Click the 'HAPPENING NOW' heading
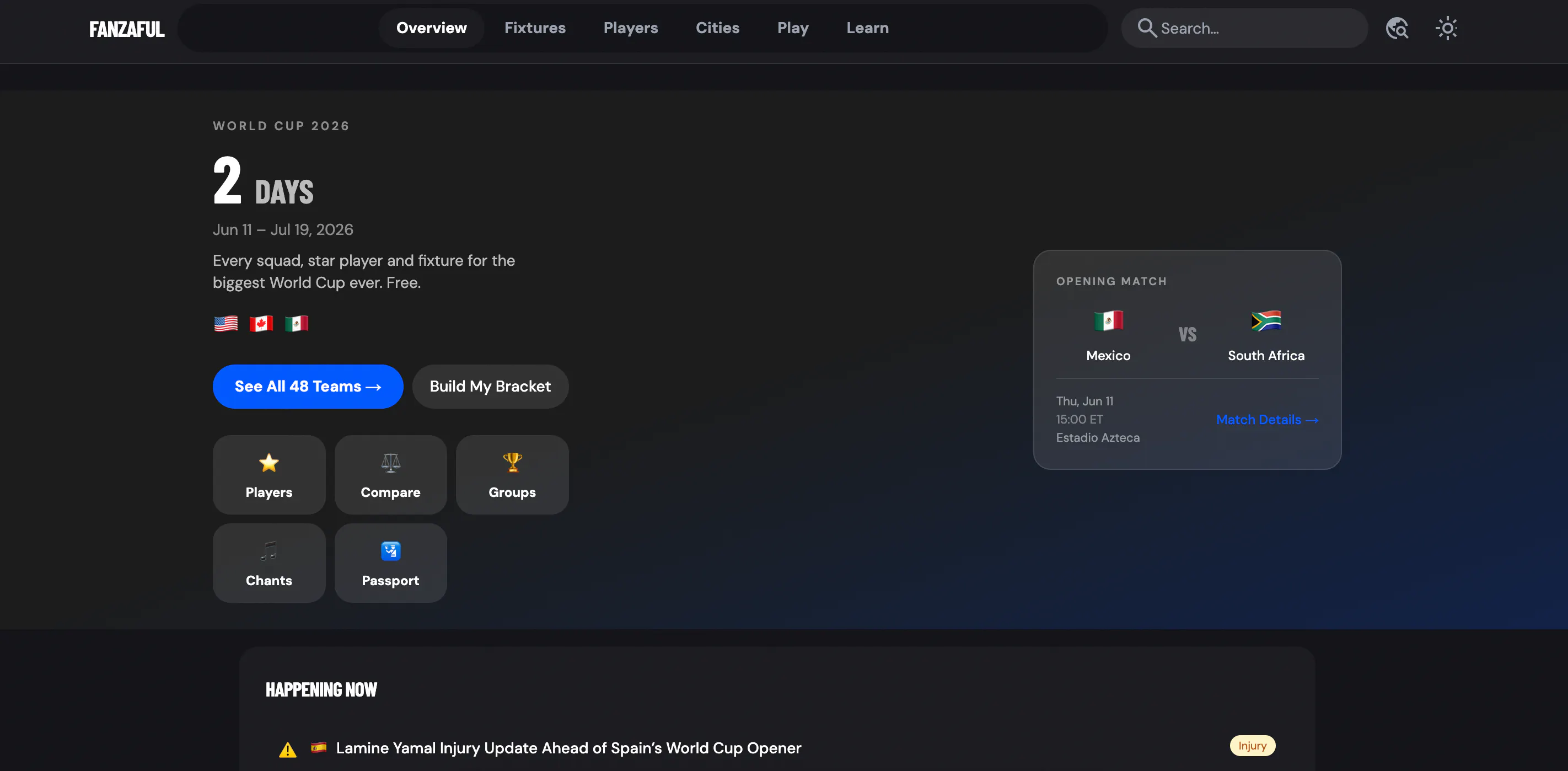 pyautogui.click(x=321, y=690)
